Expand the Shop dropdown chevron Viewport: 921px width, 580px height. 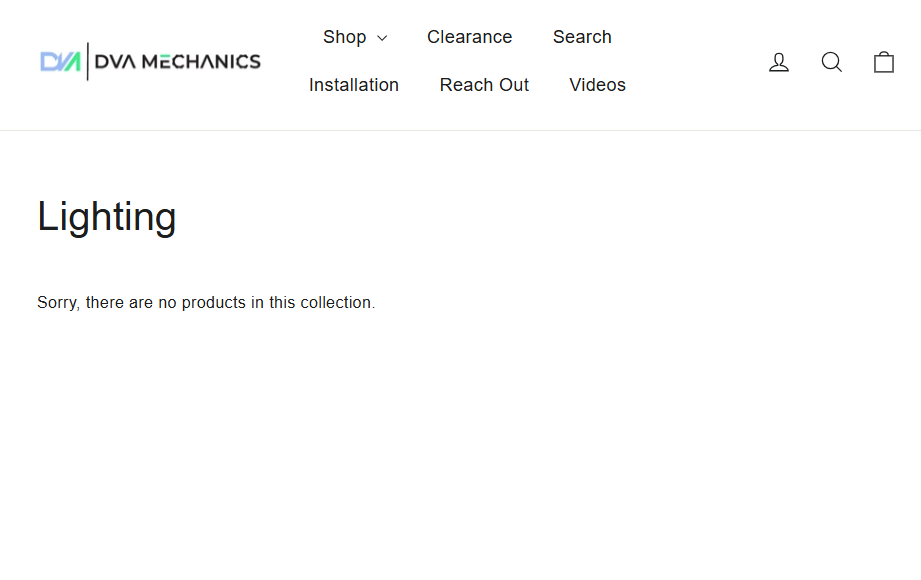click(x=382, y=39)
